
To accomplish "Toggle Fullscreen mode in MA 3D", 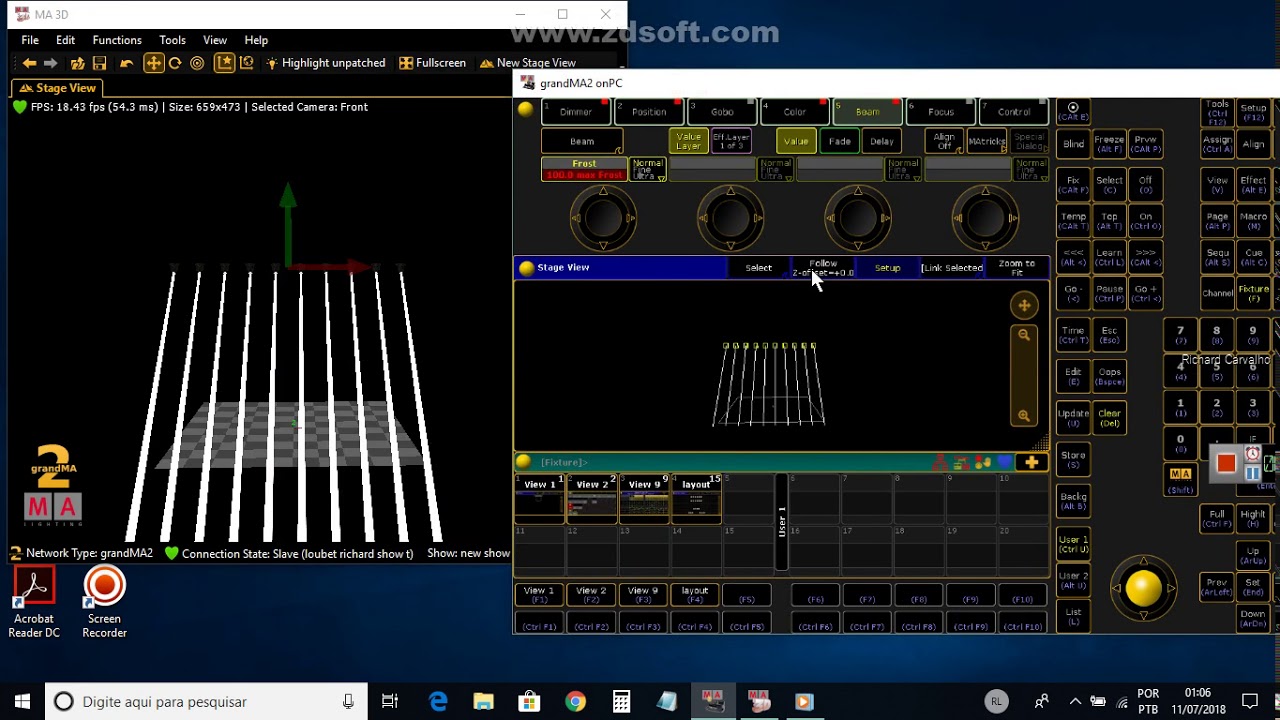I will coord(432,63).
